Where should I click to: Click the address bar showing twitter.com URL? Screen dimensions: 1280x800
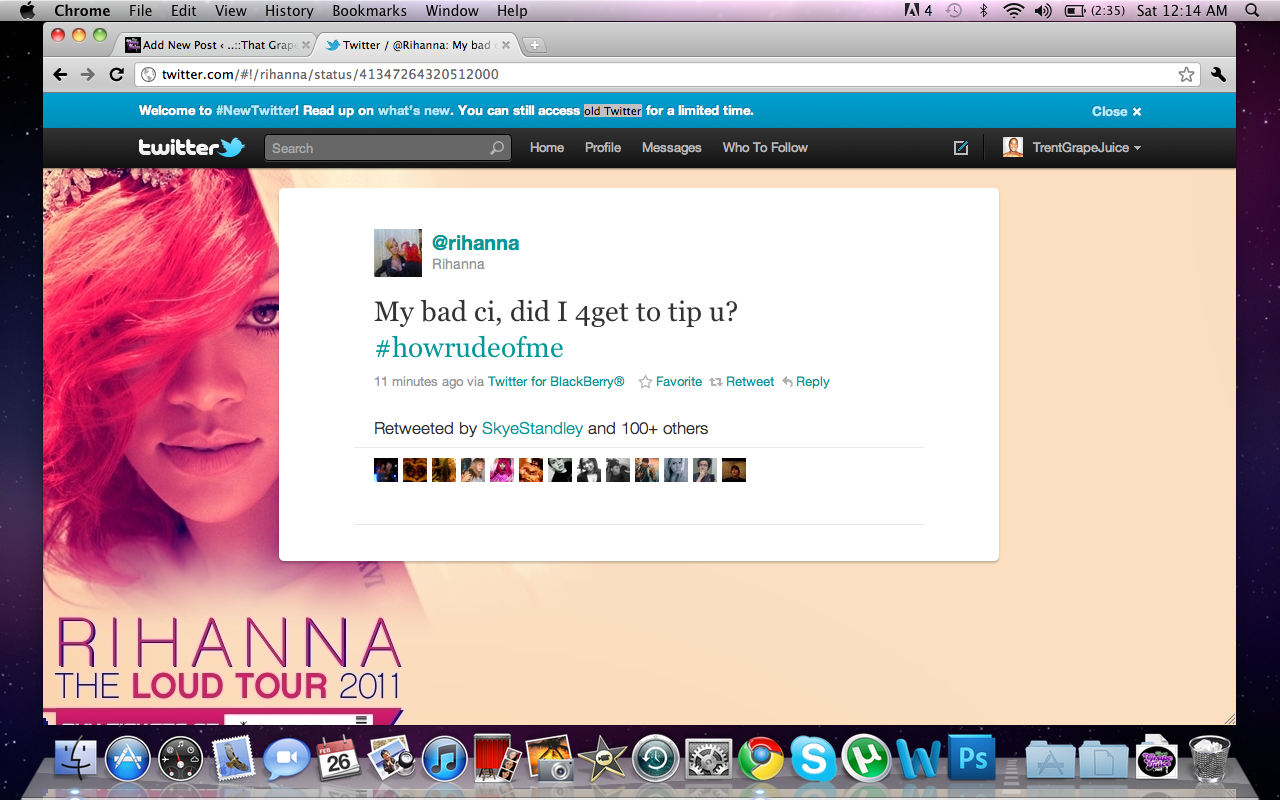668,75
